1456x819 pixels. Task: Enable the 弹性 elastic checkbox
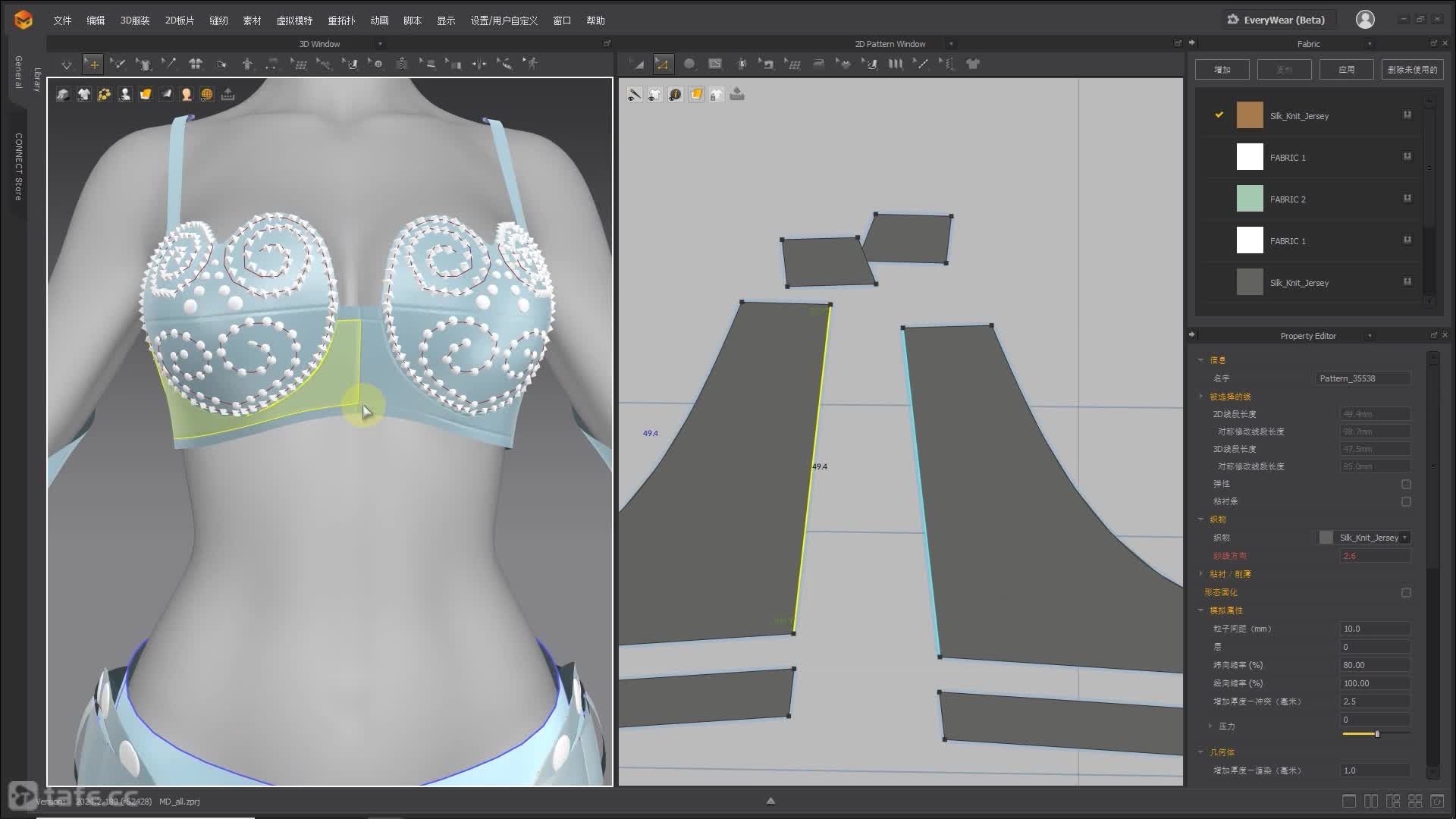coord(1406,484)
